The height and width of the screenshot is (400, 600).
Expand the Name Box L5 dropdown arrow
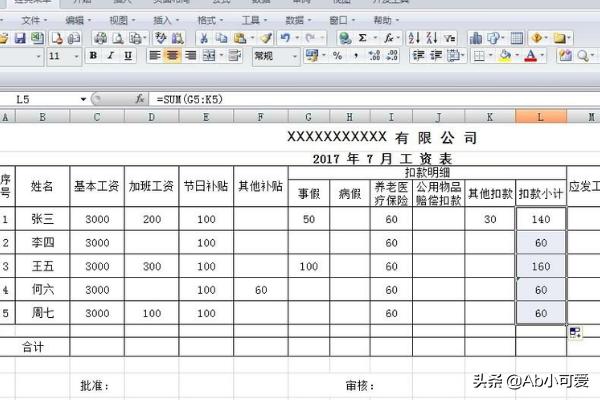[x=83, y=100]
